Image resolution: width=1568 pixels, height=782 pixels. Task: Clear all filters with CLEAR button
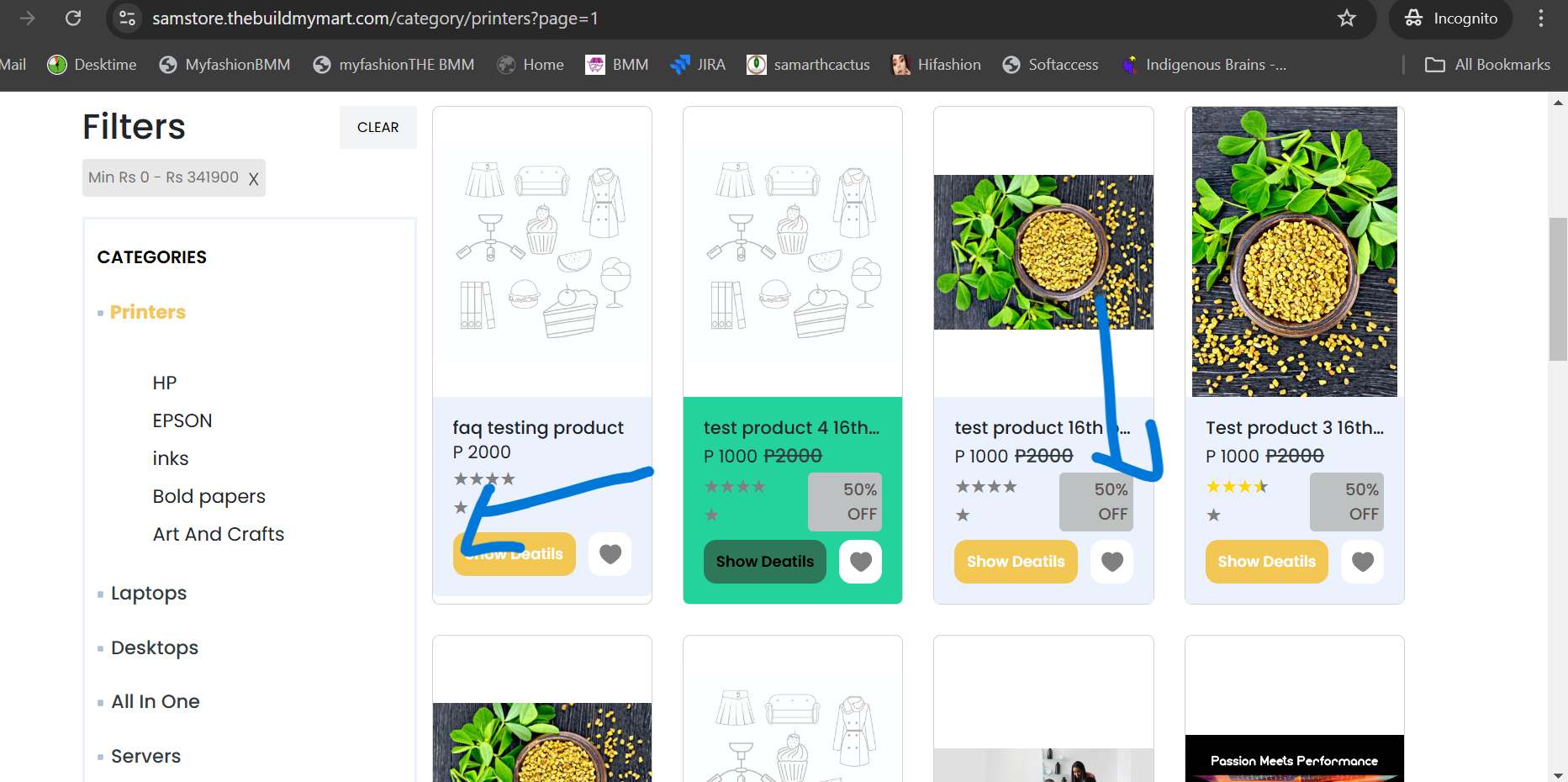click(378, 127)
